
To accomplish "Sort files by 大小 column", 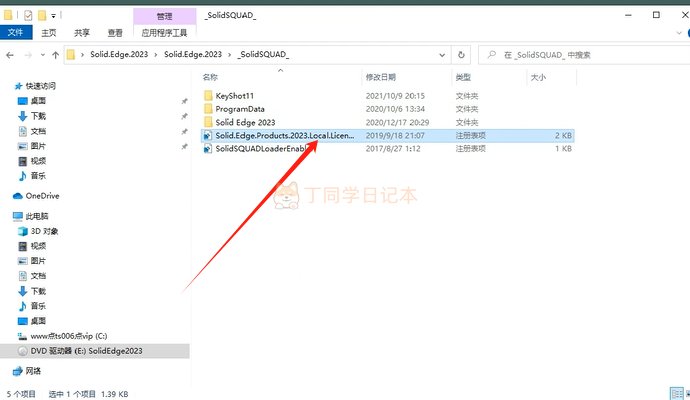I will (x=538, y=77).
